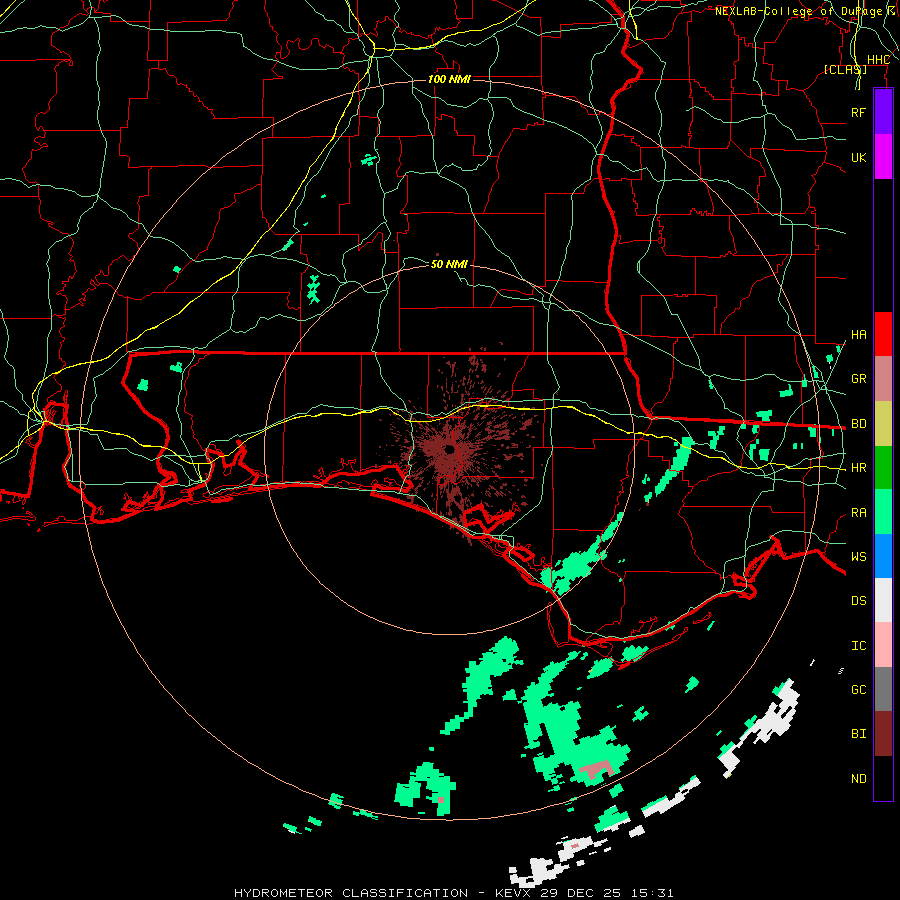The width and height of the screenshot is (900, 900).
Task: Click the purple RF legend color swatch
Action: coord(883,112)
